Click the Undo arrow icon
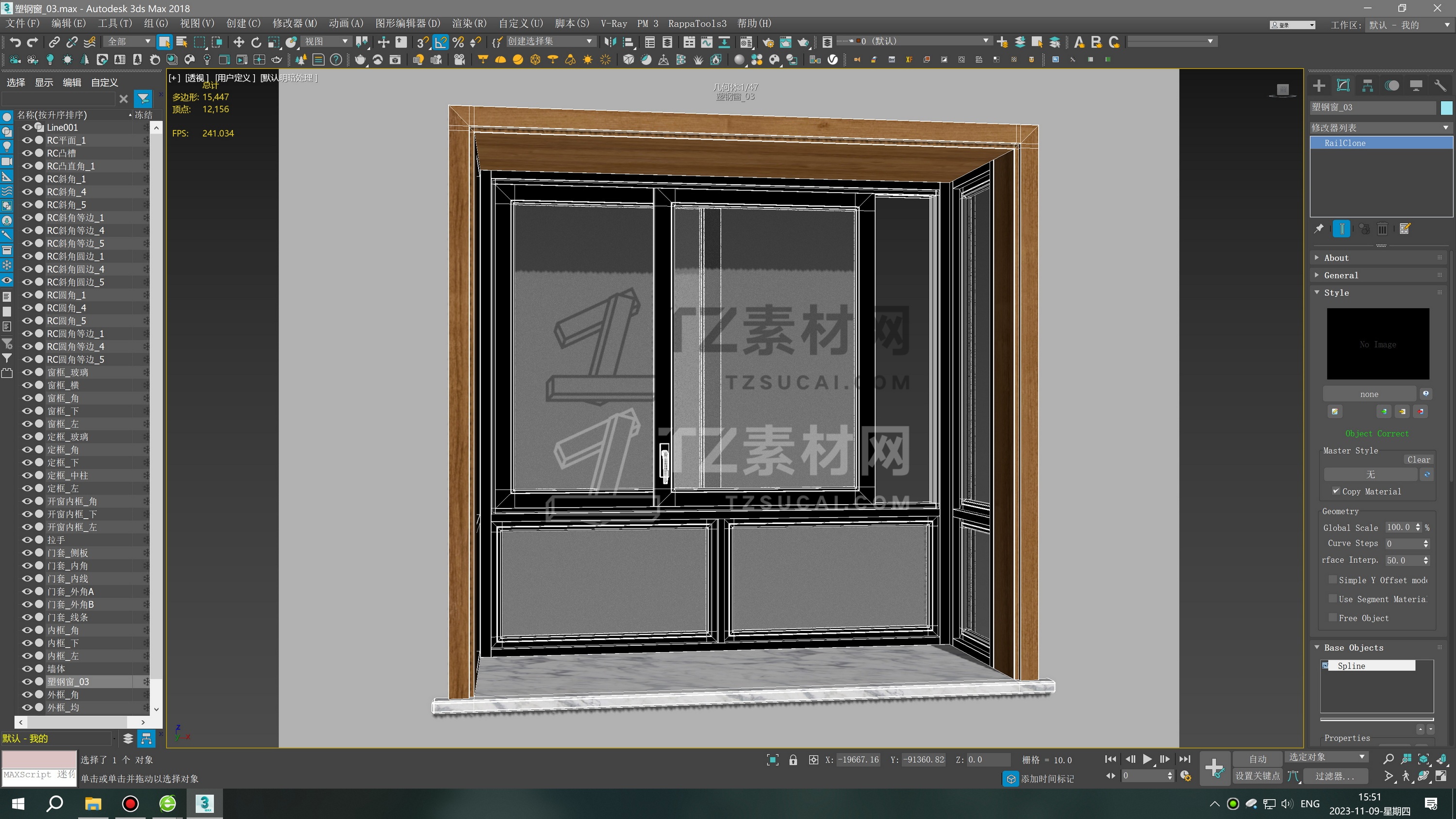Screen dimensions: 1456x819 click(x=15, y=42)
